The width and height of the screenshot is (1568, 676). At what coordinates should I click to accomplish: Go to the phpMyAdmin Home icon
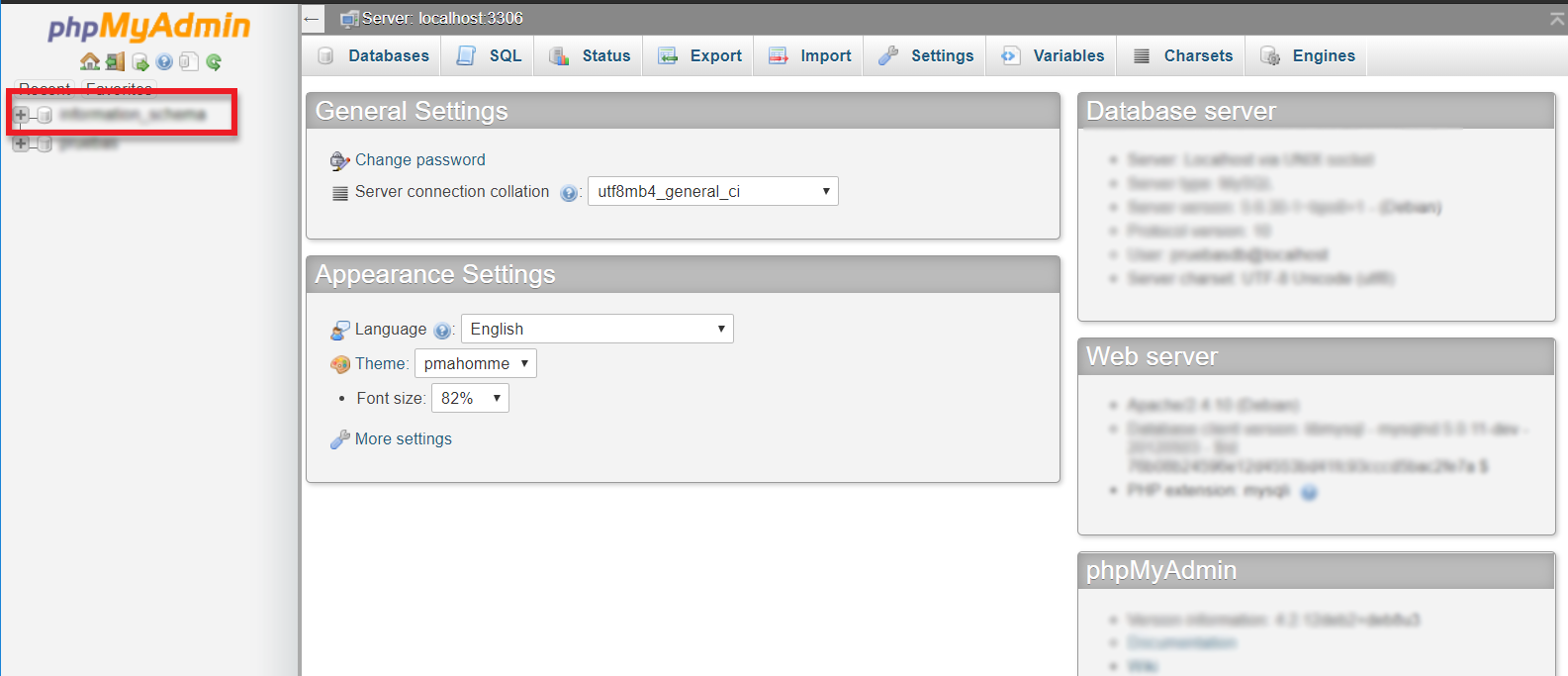pos(90,62)
